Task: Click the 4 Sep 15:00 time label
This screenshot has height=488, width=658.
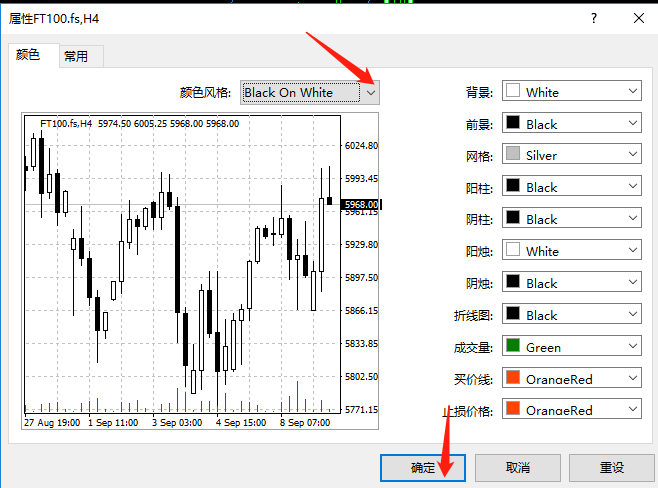Action: point(241,423)
